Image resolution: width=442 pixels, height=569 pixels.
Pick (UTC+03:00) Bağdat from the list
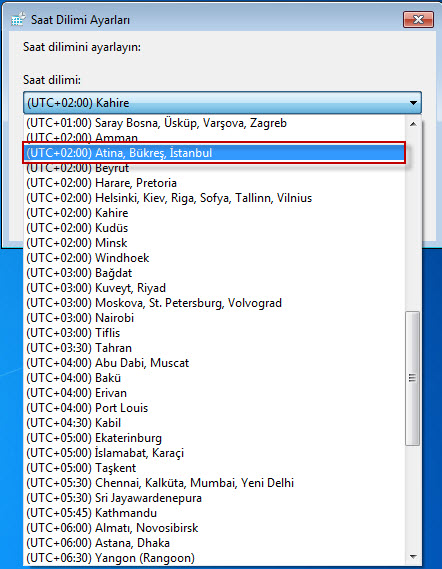tap(214, 273)
